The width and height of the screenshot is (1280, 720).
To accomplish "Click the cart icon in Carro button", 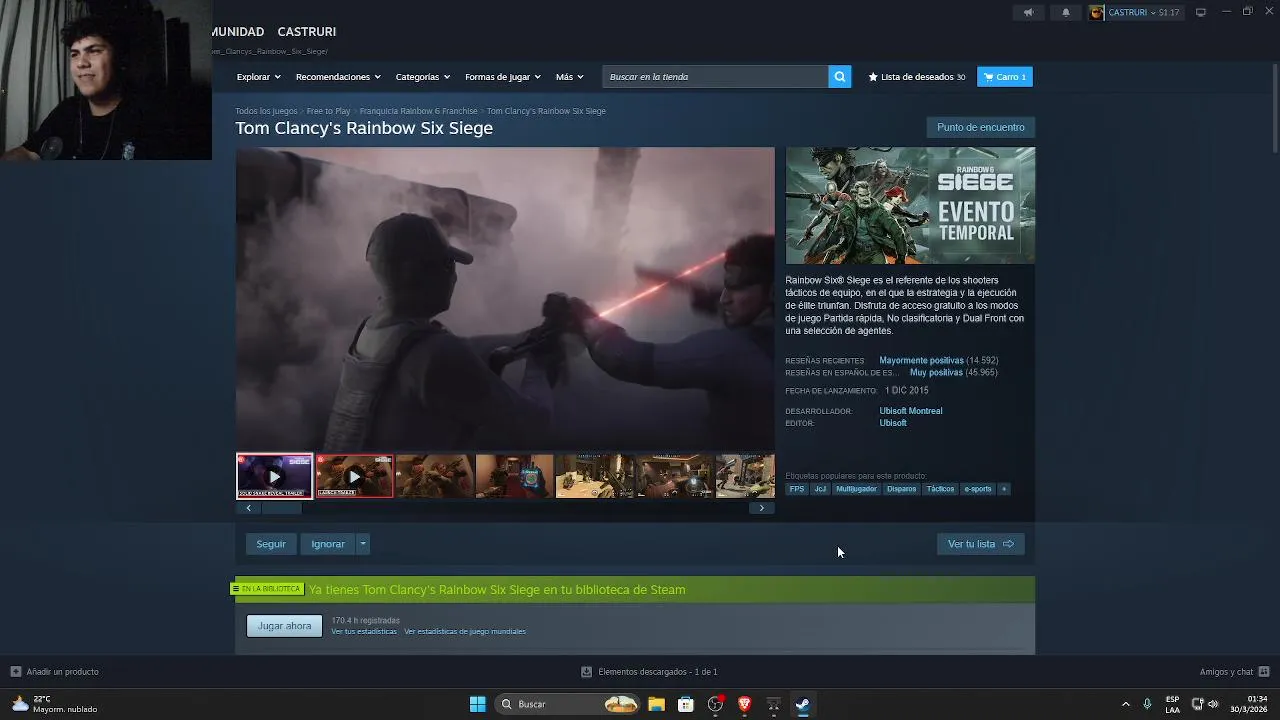I will pos(988,77).
